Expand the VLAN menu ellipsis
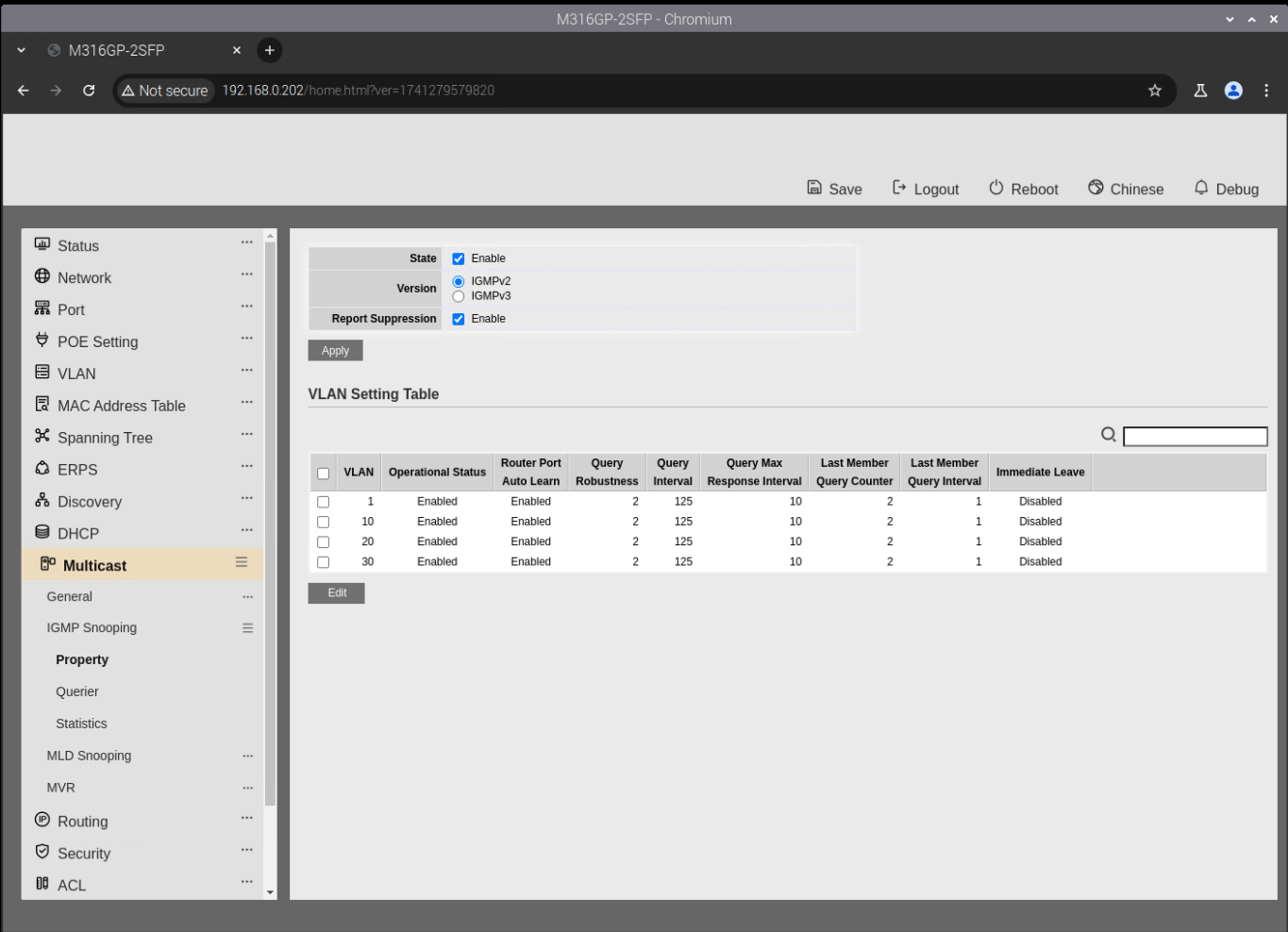The height and width of the screenshot is (932, 1288). 246,371
